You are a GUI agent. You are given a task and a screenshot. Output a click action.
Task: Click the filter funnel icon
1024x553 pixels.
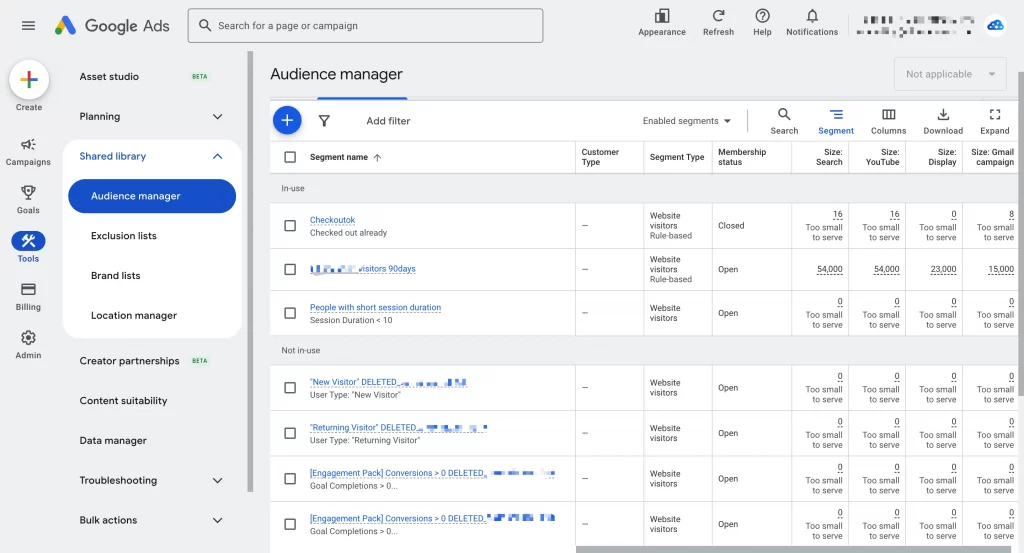coord(324,121)
